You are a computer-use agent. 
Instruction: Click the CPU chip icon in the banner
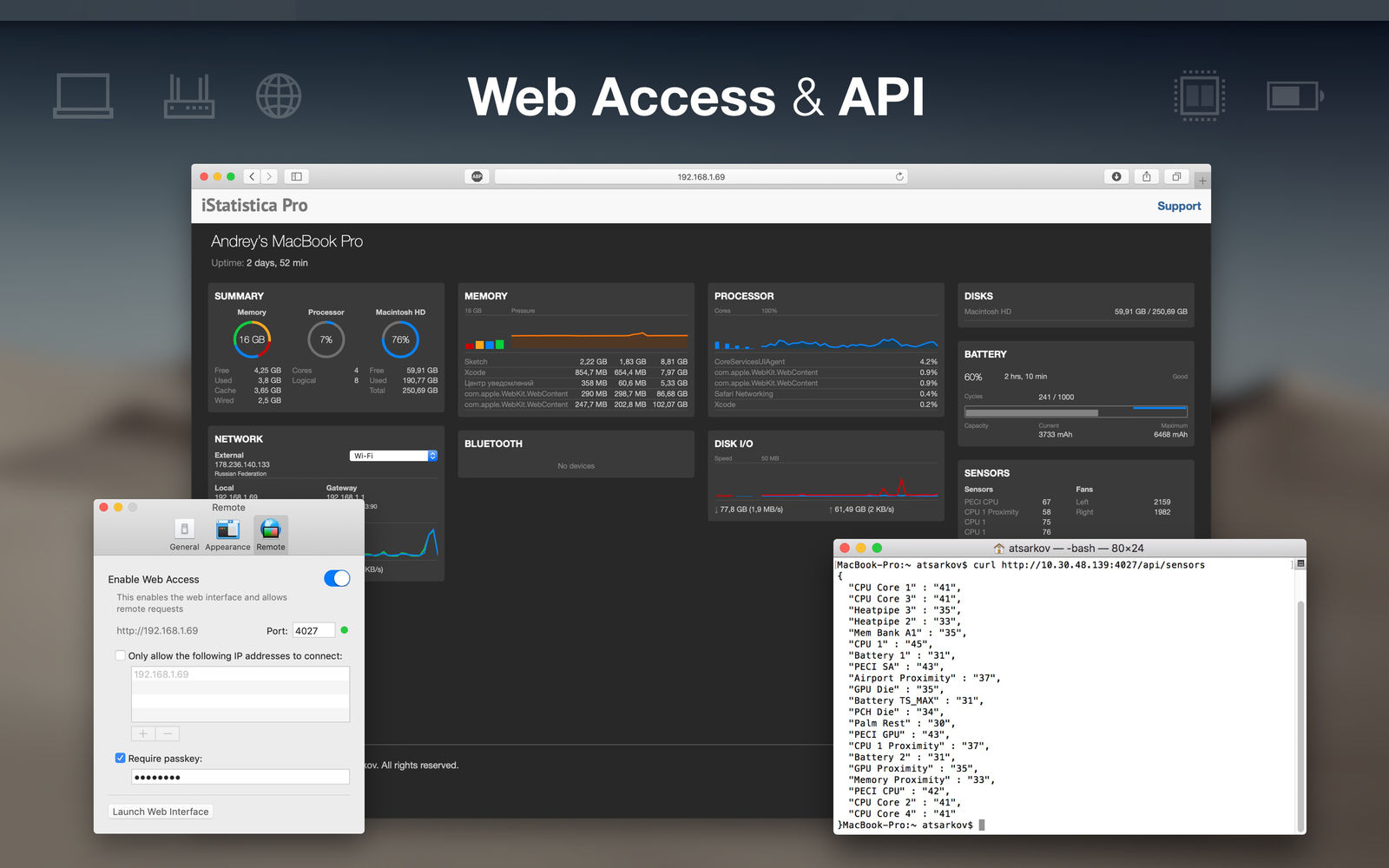pyautogui.click(x=1200, y=95)
